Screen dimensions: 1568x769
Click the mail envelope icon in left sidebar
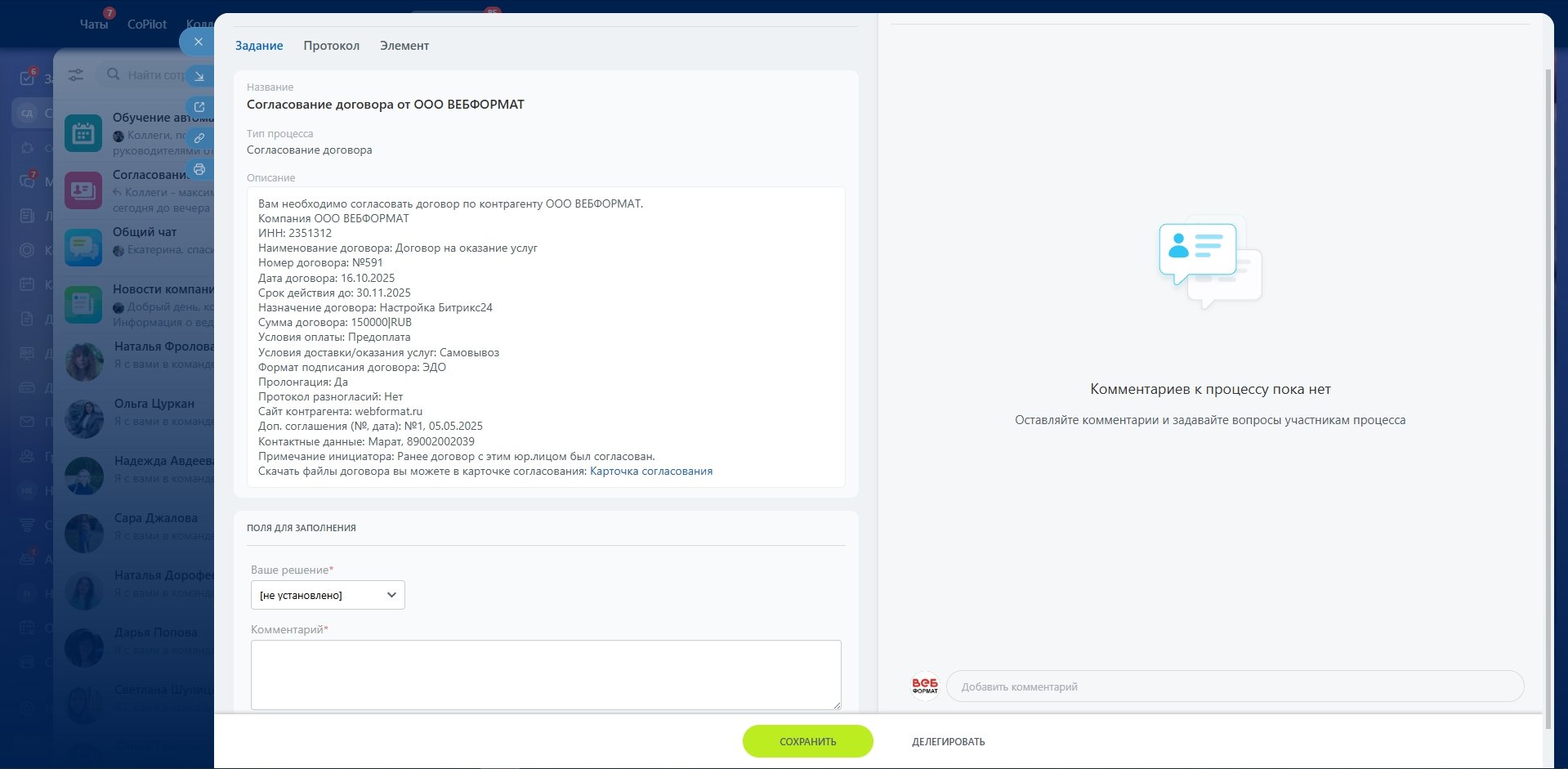tap(27, 422)
